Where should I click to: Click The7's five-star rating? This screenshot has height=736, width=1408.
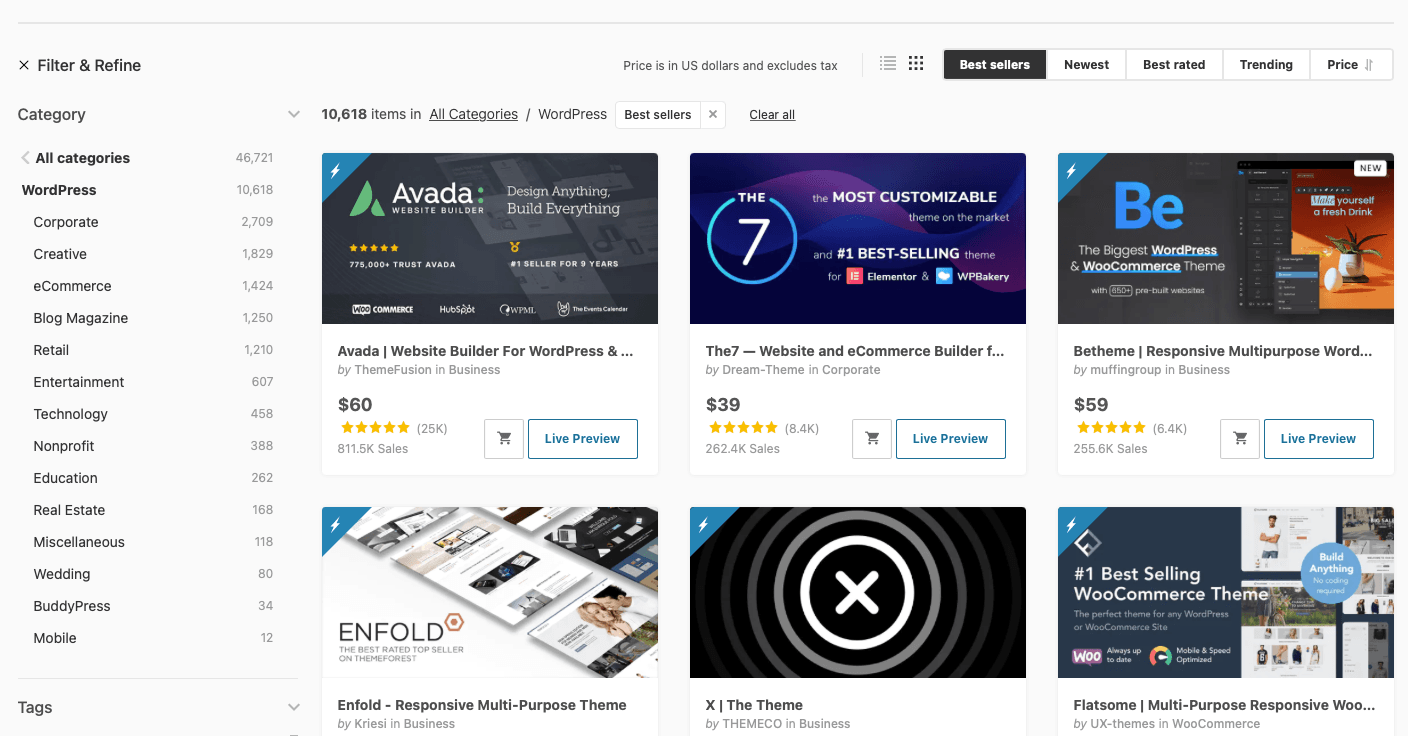pos(743,428)
